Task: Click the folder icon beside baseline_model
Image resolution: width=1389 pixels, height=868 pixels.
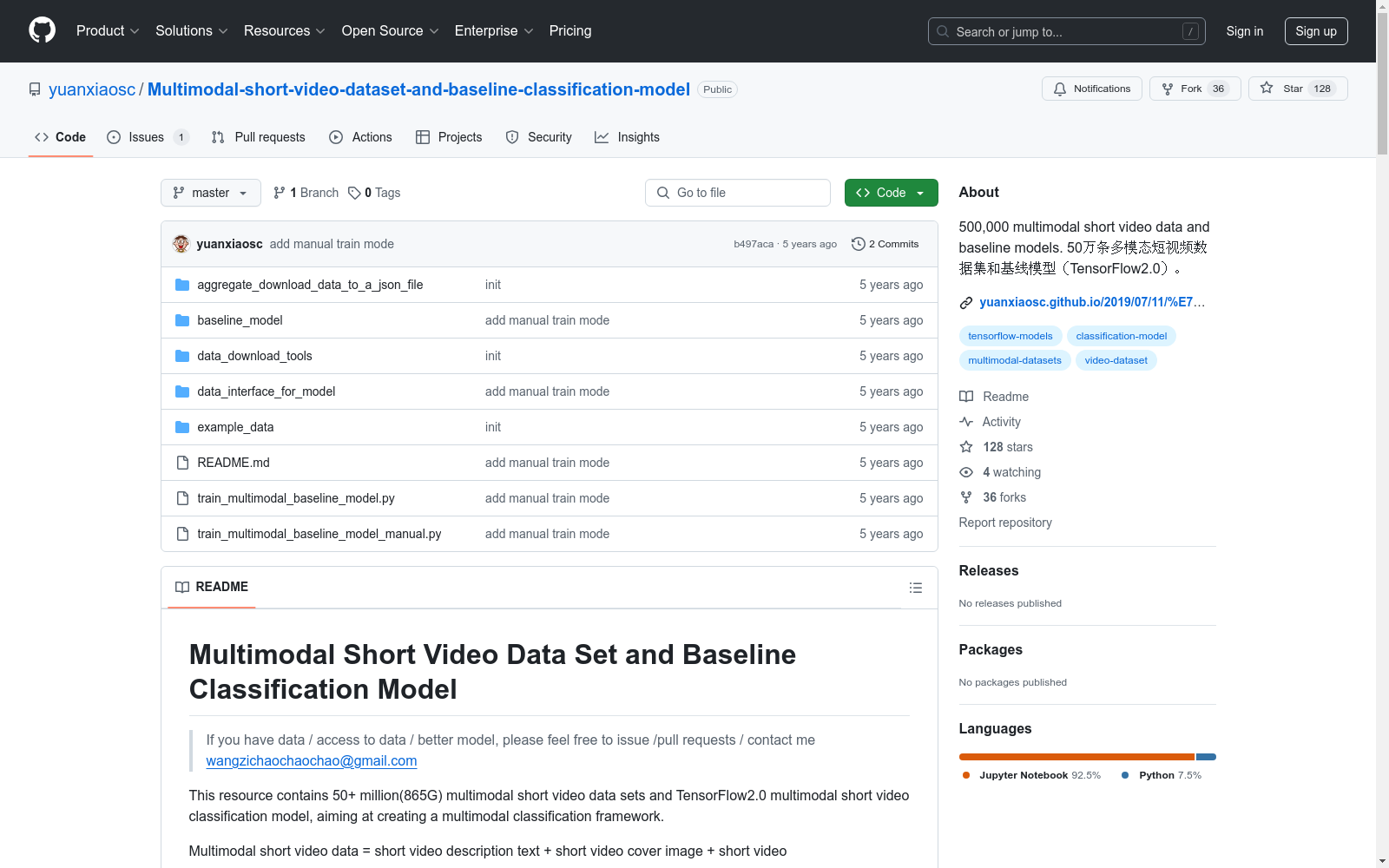Action: (182, 320)
